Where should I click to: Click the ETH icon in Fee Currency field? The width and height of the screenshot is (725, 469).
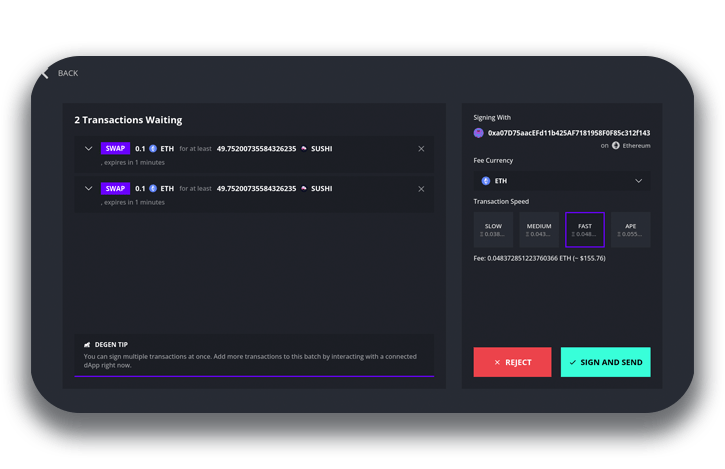pos(485,181)
